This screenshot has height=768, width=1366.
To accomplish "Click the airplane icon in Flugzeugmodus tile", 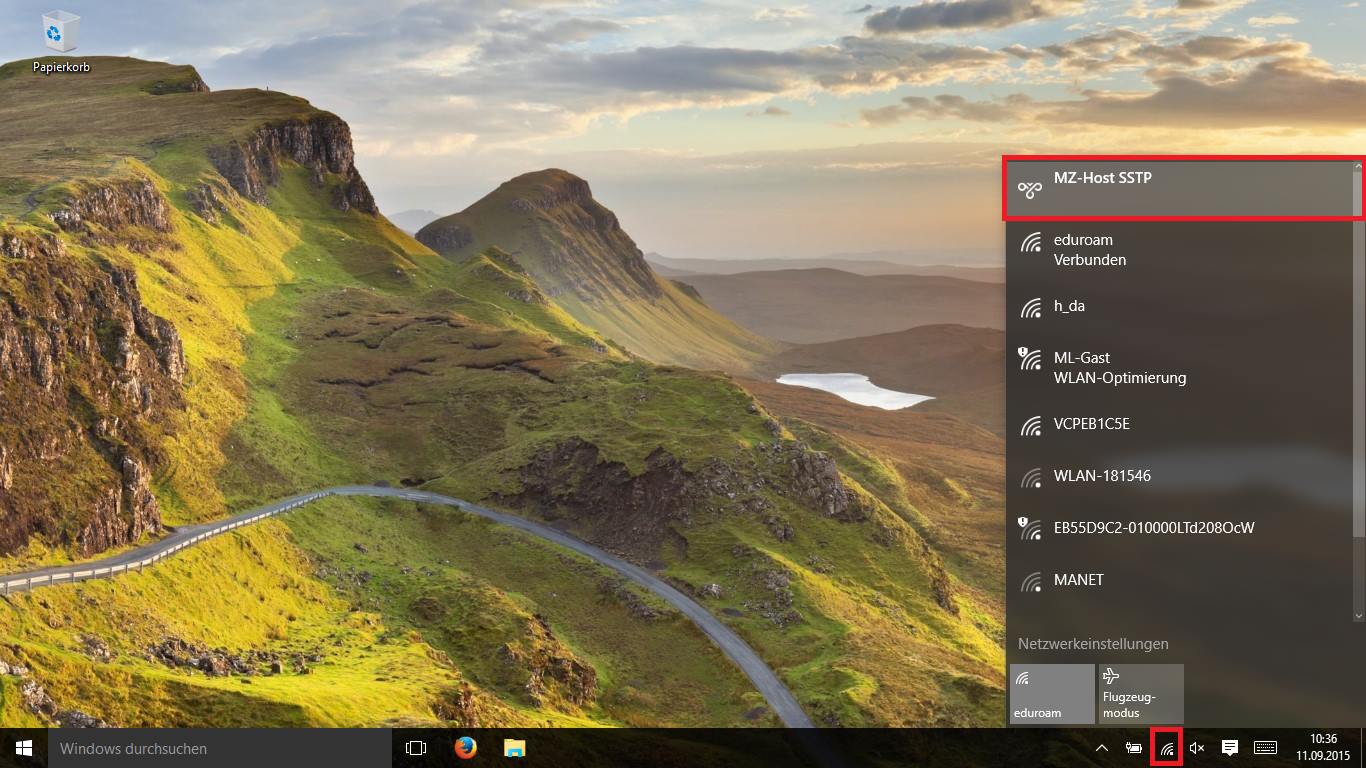I will click(1110, 677).
